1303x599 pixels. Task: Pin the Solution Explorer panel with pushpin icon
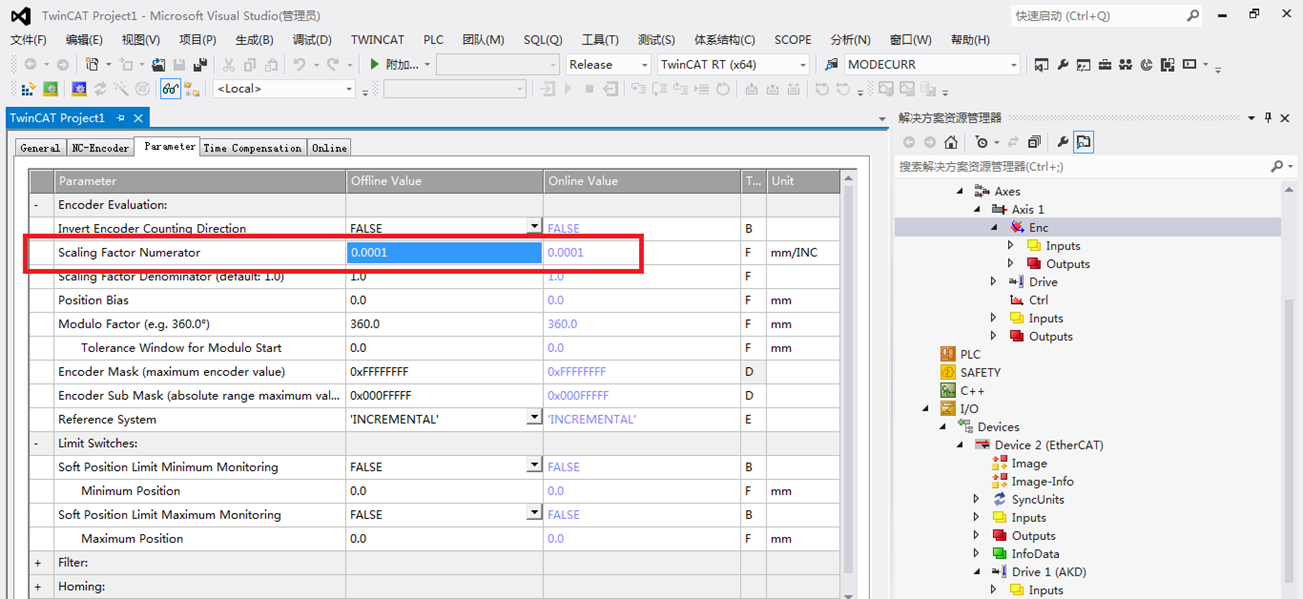[1268, 118]
